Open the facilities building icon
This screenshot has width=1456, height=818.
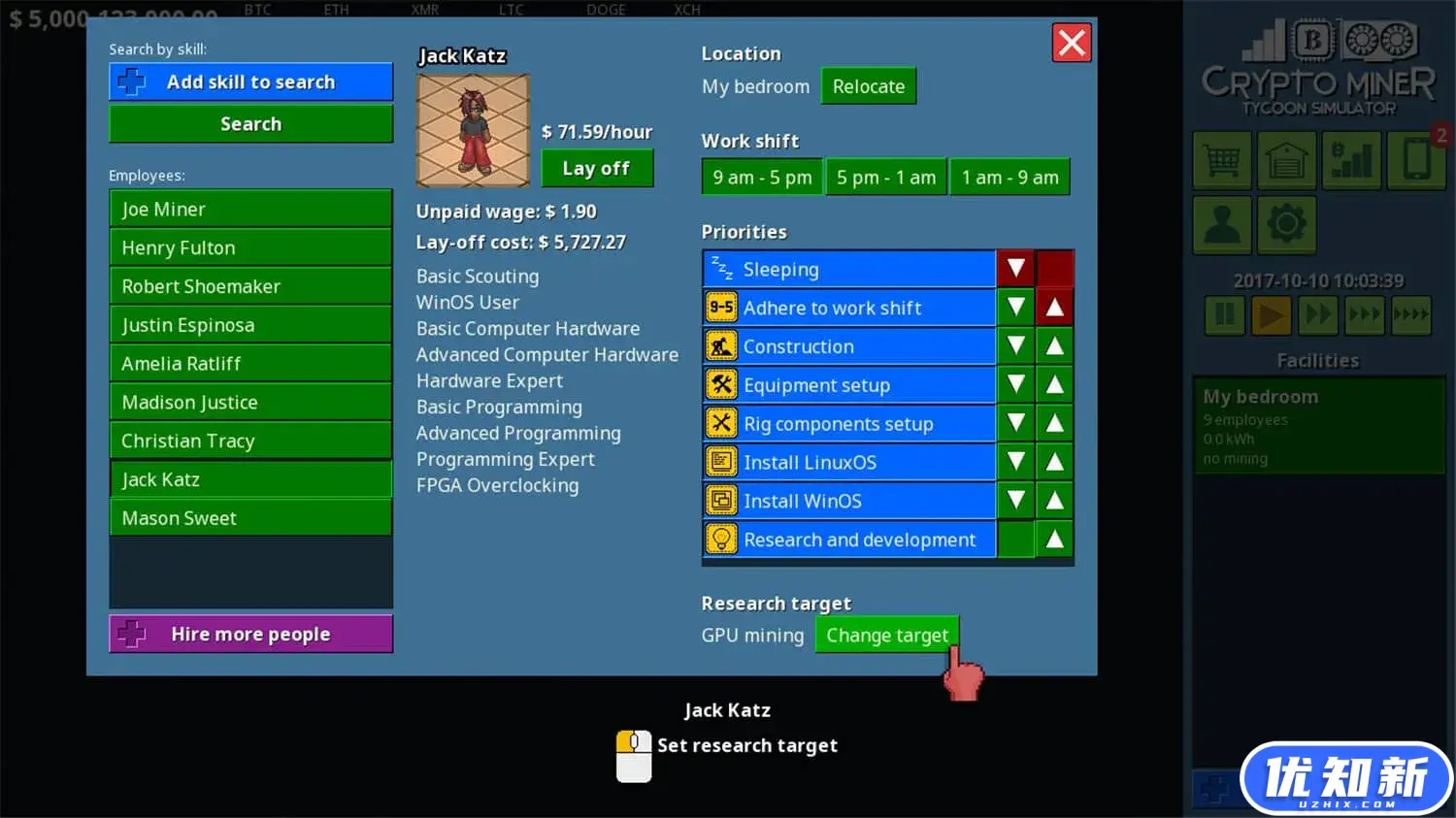click(x=1286, y=160)
